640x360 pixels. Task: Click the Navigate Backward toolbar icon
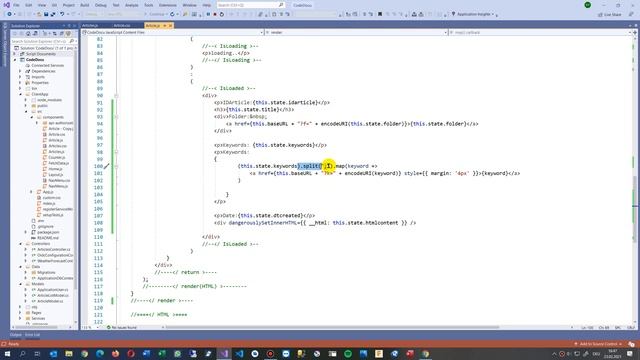(x=9, y=14)
